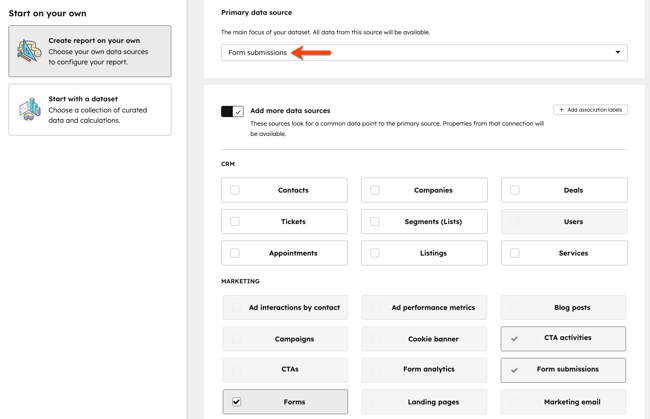
Task: Click the Blog posts tile
Action: tap(563, 308)
